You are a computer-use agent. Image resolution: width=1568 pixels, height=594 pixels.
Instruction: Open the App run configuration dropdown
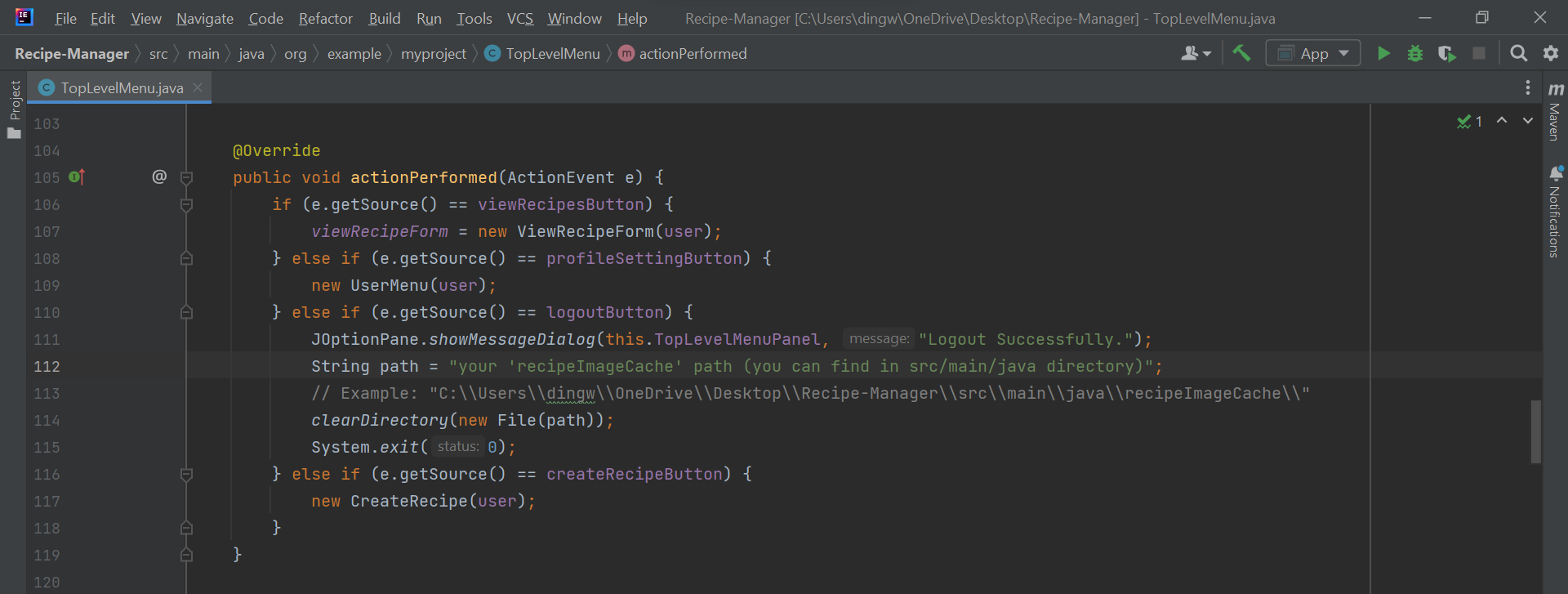(x=1313, y=53)
